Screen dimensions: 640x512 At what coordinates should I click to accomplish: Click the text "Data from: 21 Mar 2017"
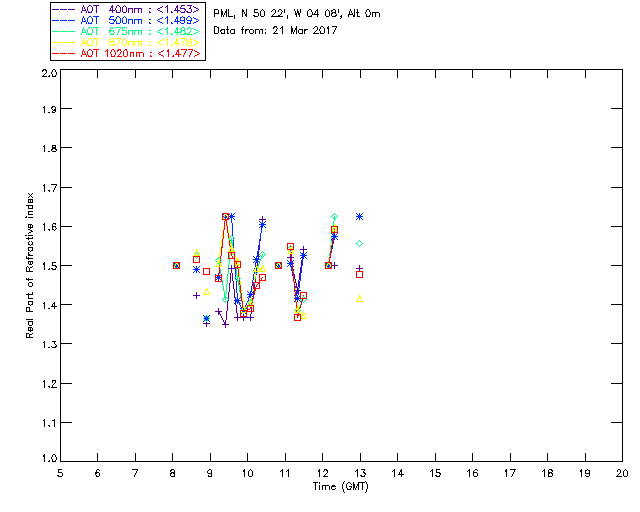(x=275, y=30)
